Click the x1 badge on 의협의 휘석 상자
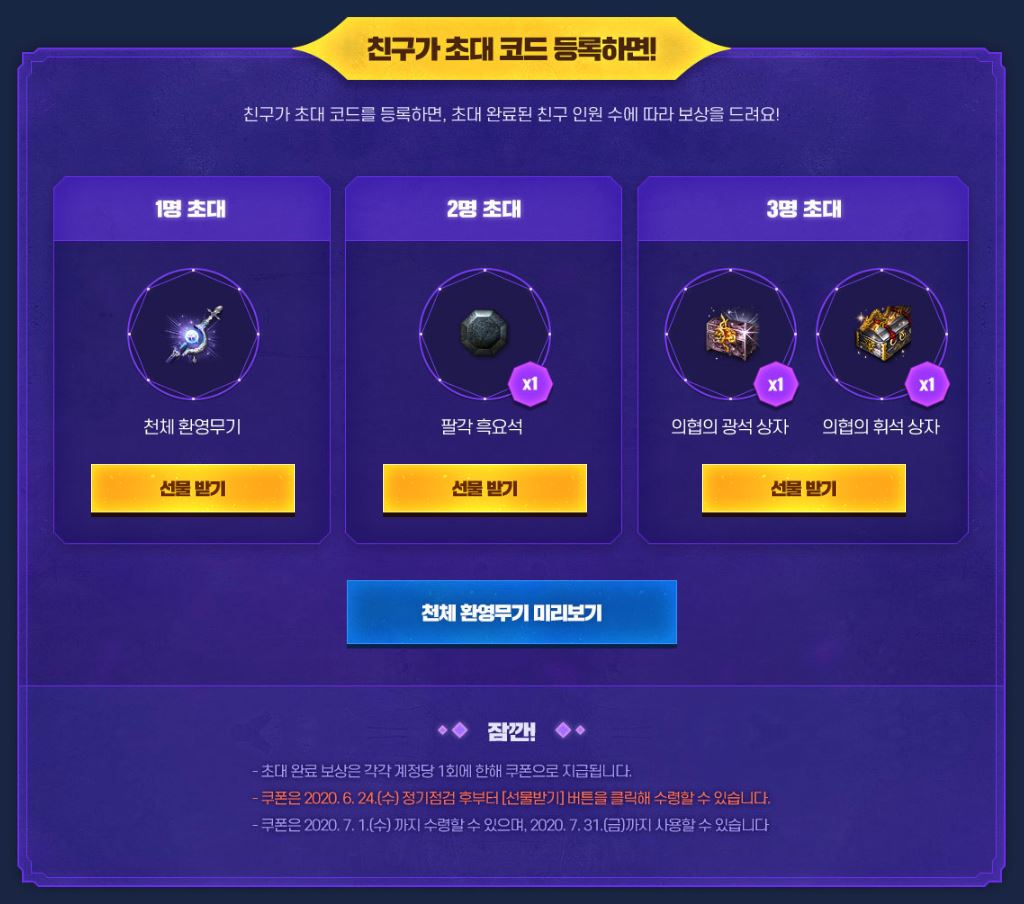The width and height of the screenshot is (1024, 904). point(927,384)
